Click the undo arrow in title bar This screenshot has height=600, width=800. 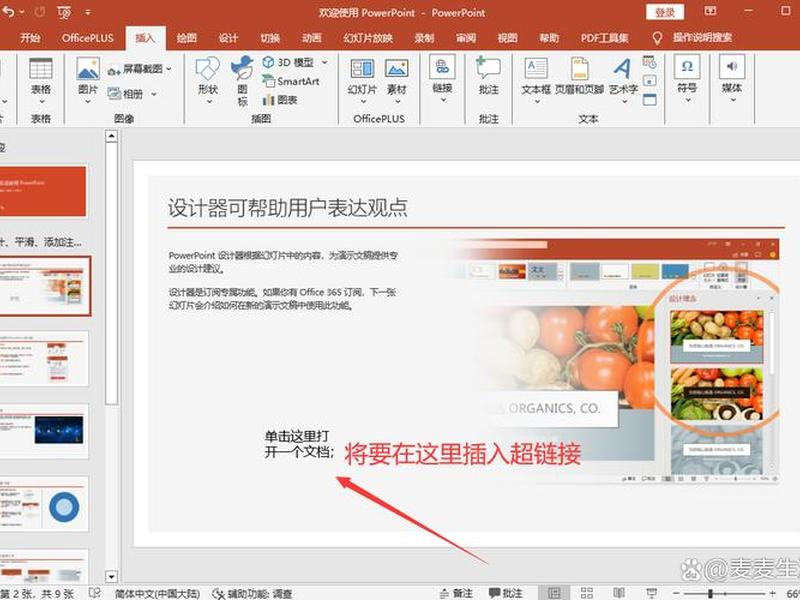point(7,11)
